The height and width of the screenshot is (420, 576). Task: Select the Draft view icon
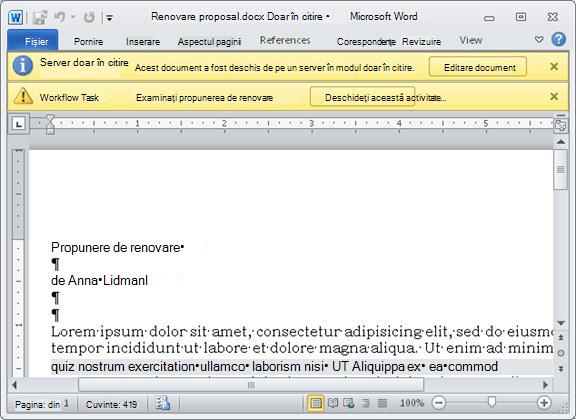(382, 403)
